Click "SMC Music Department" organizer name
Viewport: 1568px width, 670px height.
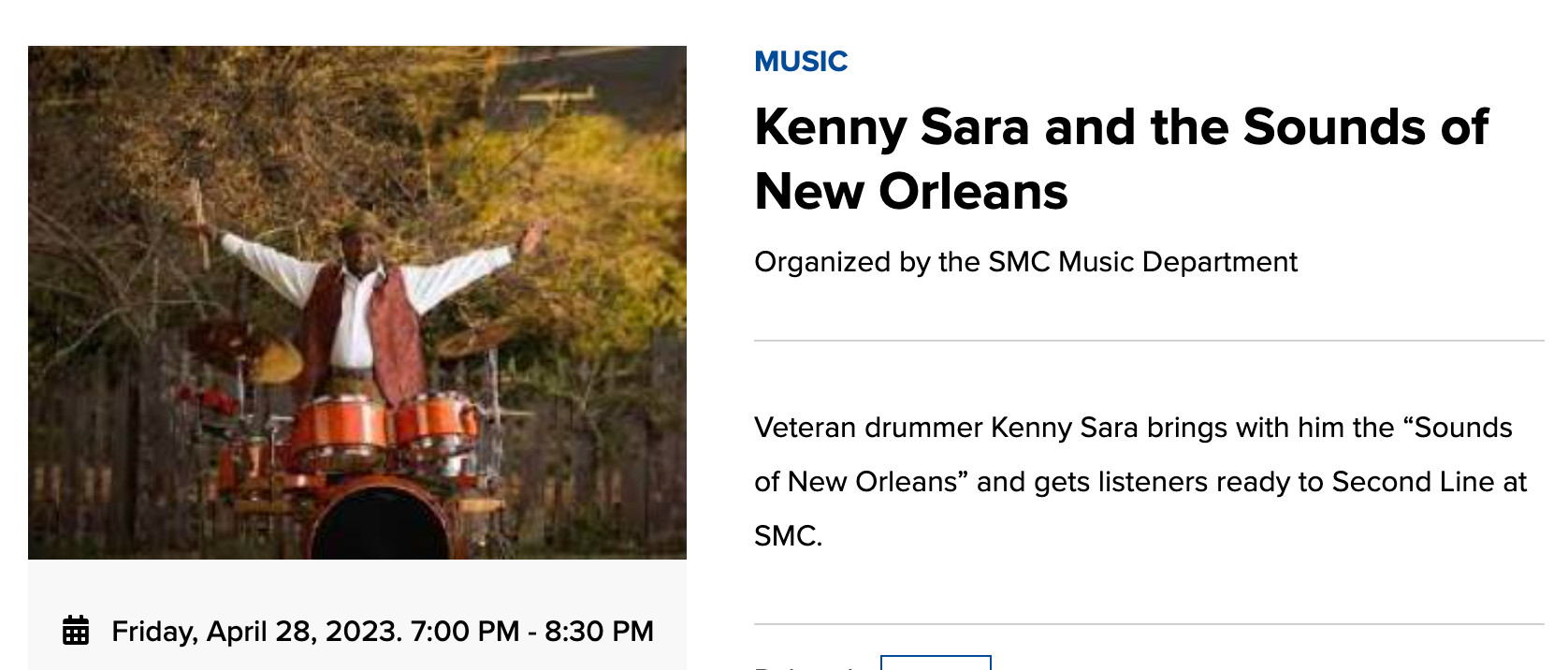coord(1142,262)
